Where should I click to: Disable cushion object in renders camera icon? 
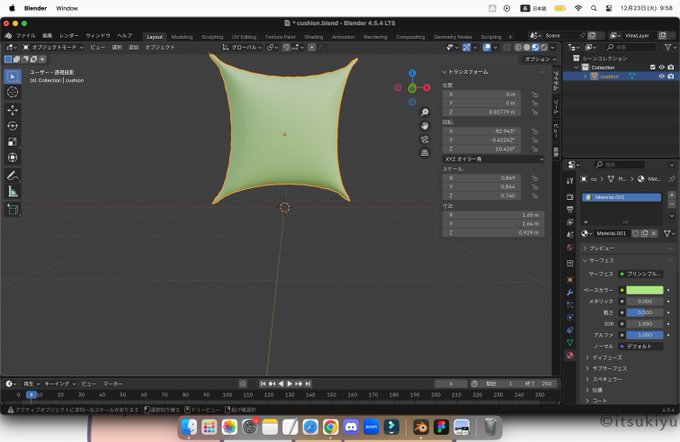[x=671, y=76]
